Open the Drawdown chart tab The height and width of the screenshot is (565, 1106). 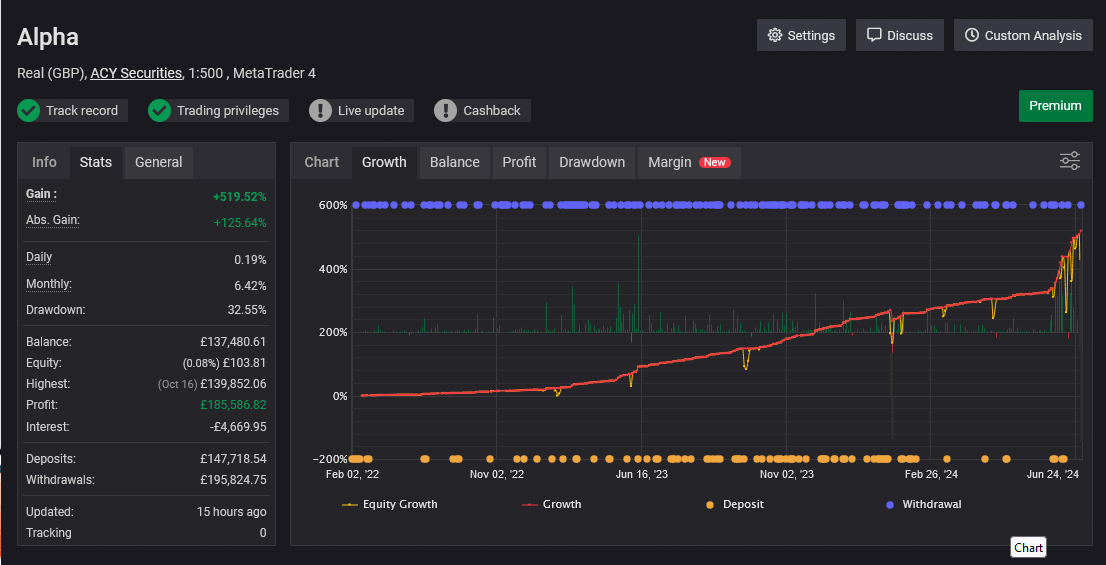click(x=592, y=162)
